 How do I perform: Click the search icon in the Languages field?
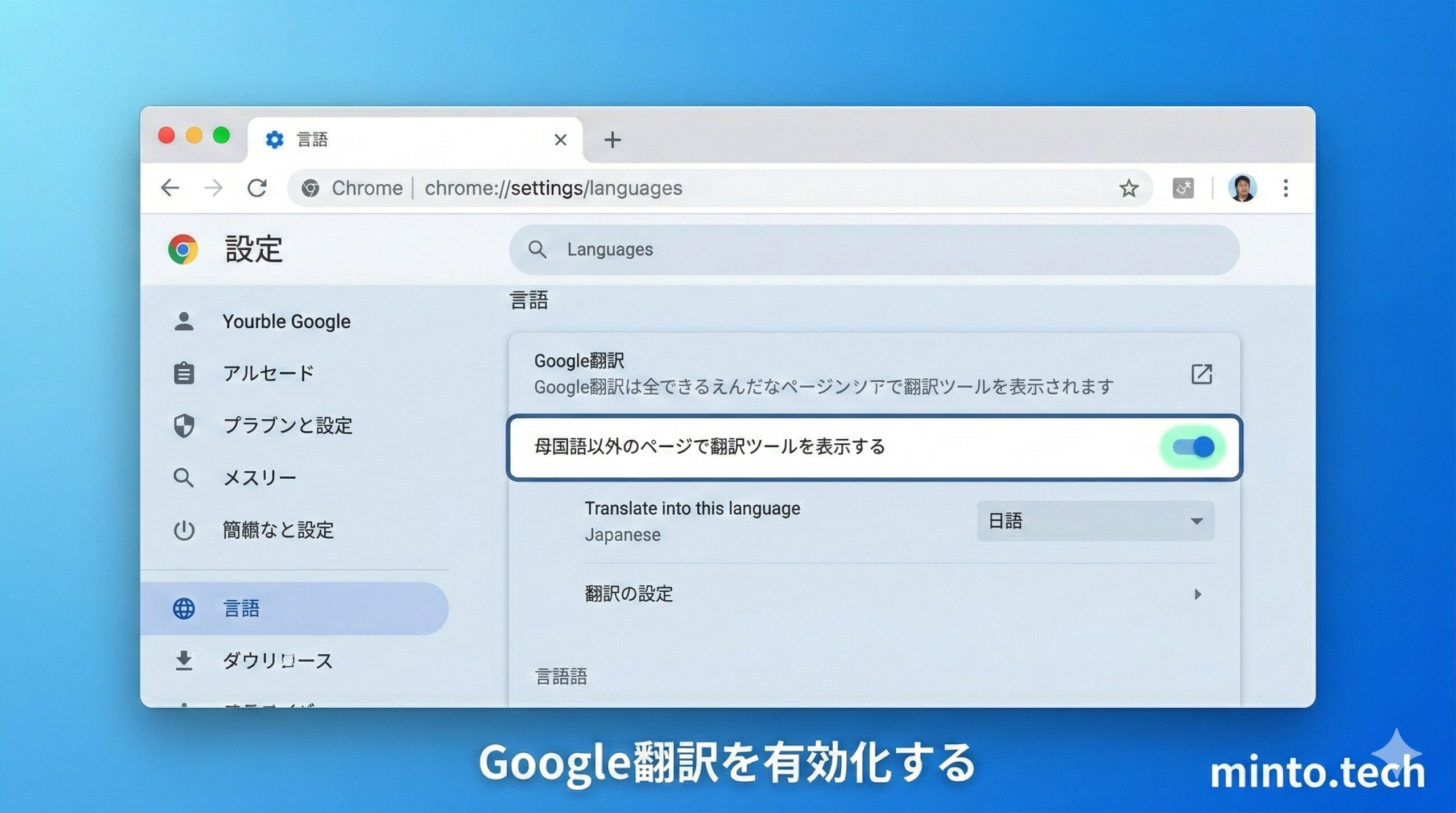[x=537, y=249]
